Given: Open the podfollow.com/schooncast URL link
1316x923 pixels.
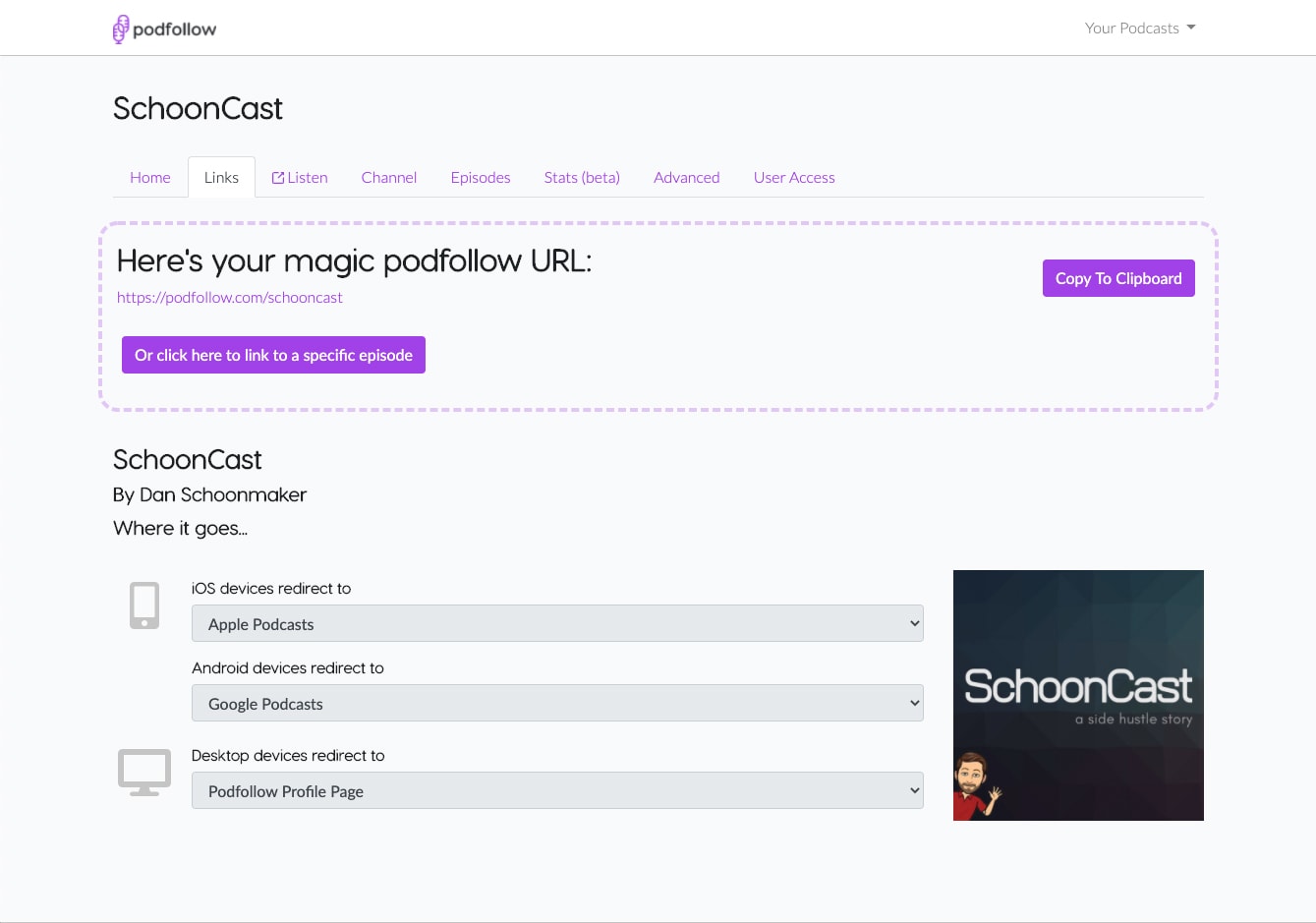Looking at the screenshot, I should click(230, 298).
